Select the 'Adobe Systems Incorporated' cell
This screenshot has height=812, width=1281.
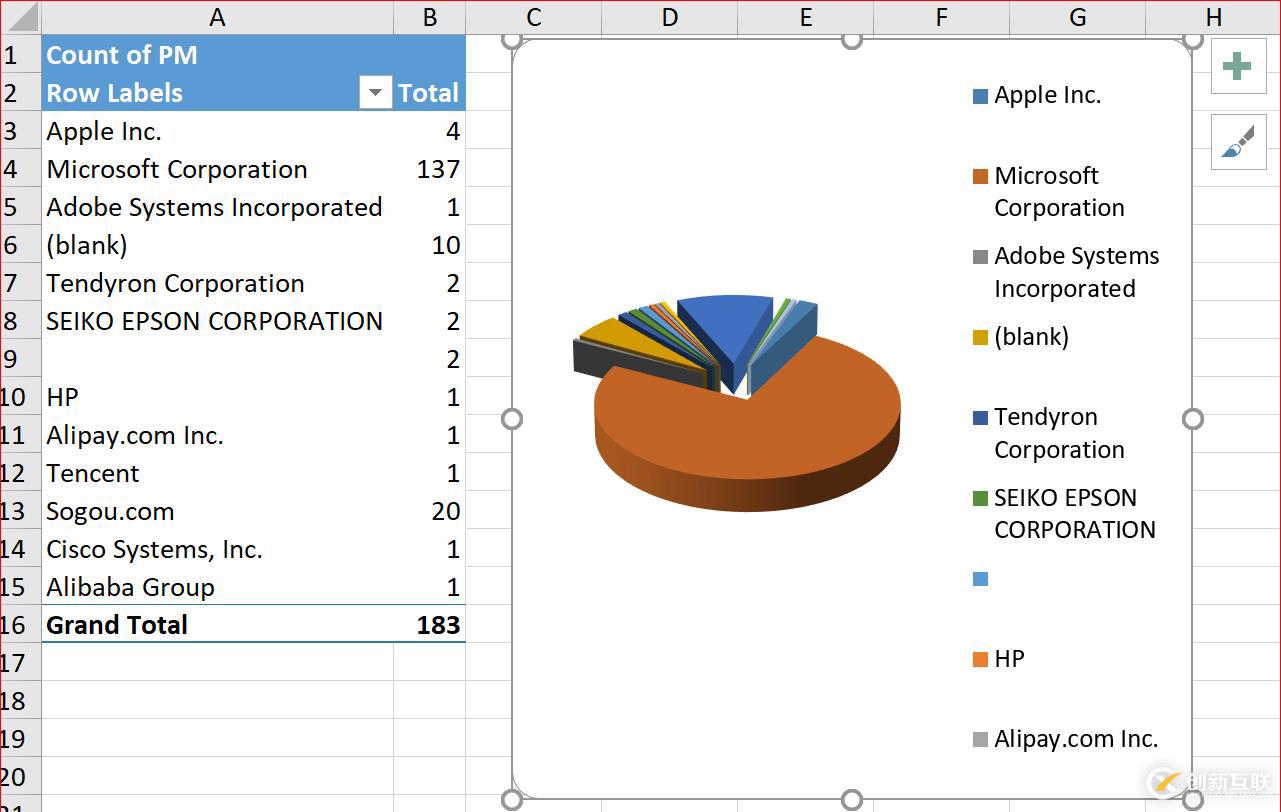click(x=217, y=207)
